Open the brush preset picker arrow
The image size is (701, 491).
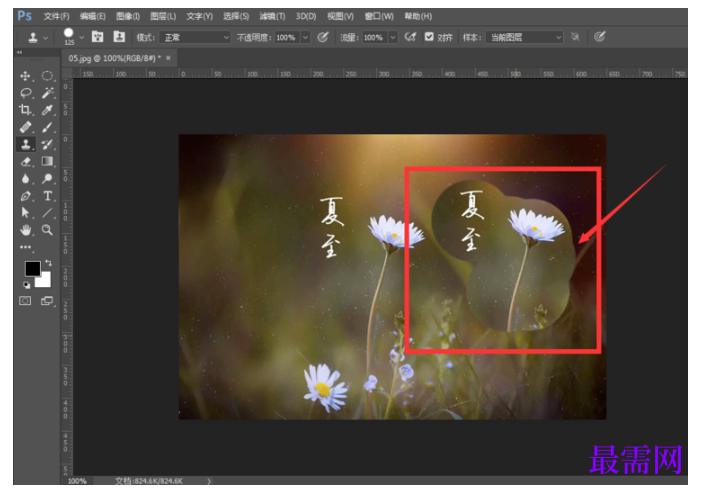pos(81,38)
